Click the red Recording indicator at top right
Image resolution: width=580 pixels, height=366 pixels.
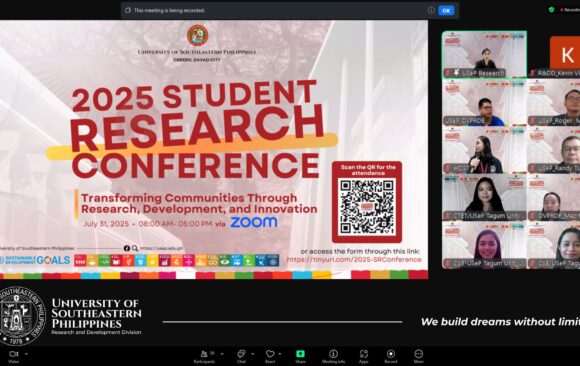point(570,10)
